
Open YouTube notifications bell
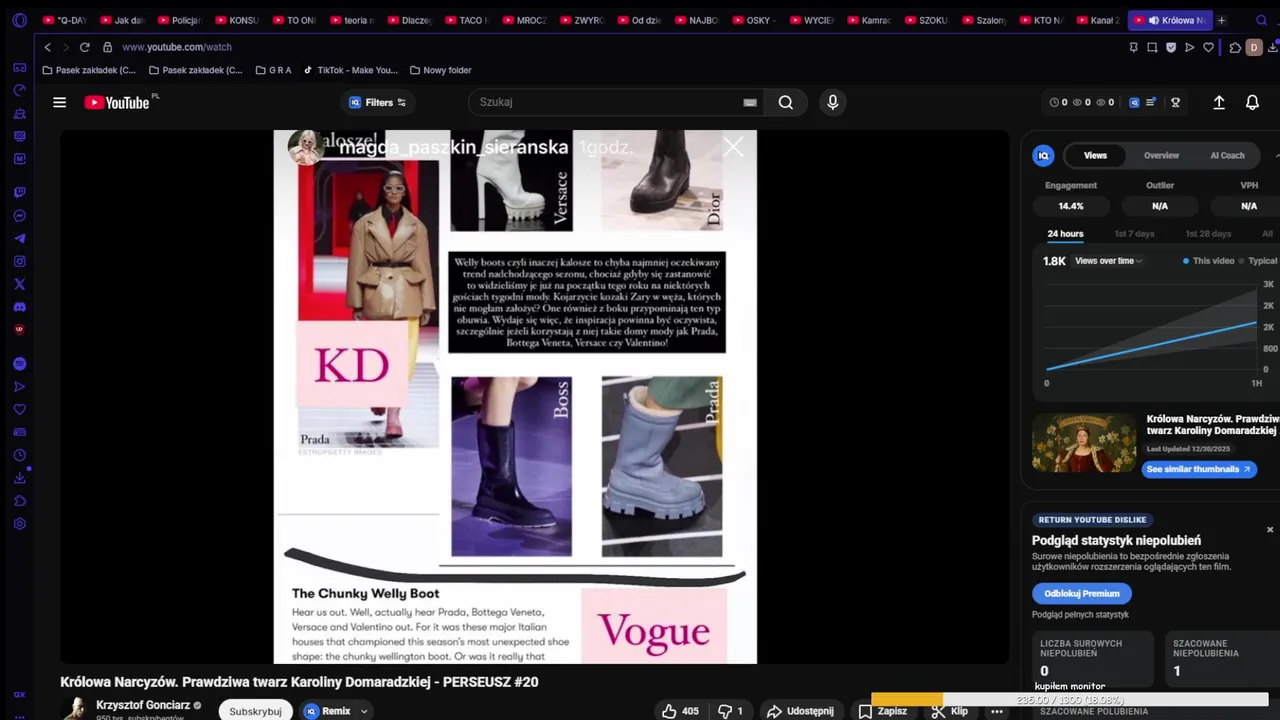pyautogui.click(x=1252, y=102)
